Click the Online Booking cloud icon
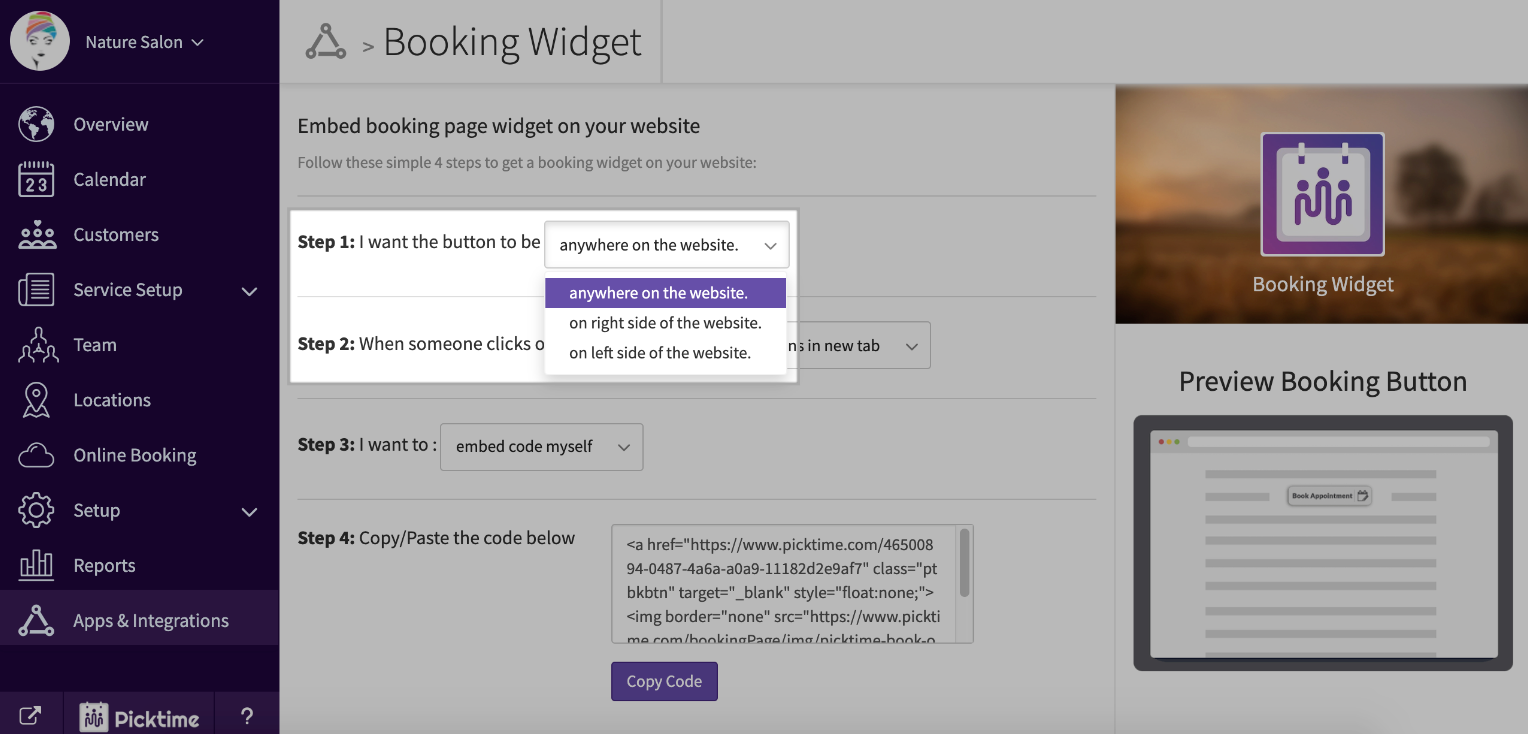This screenshot has height=734, width=1528. 36,456
